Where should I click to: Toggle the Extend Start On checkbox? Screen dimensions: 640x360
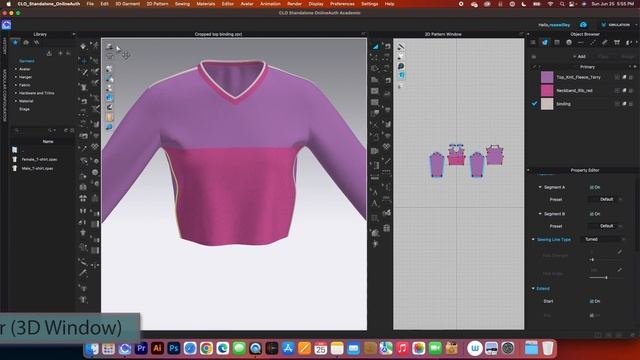pos(591,301)
